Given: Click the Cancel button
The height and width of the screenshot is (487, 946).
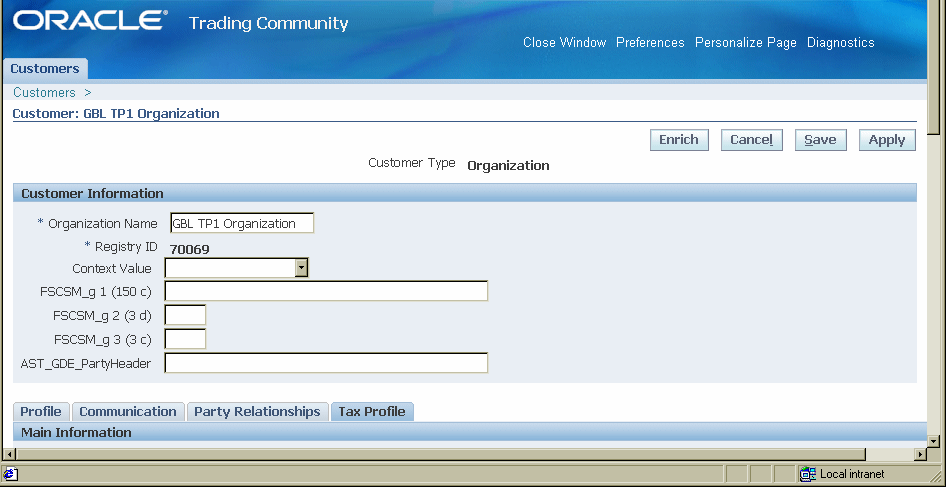Looking at the screenshot, I should [x=752, y=140].
